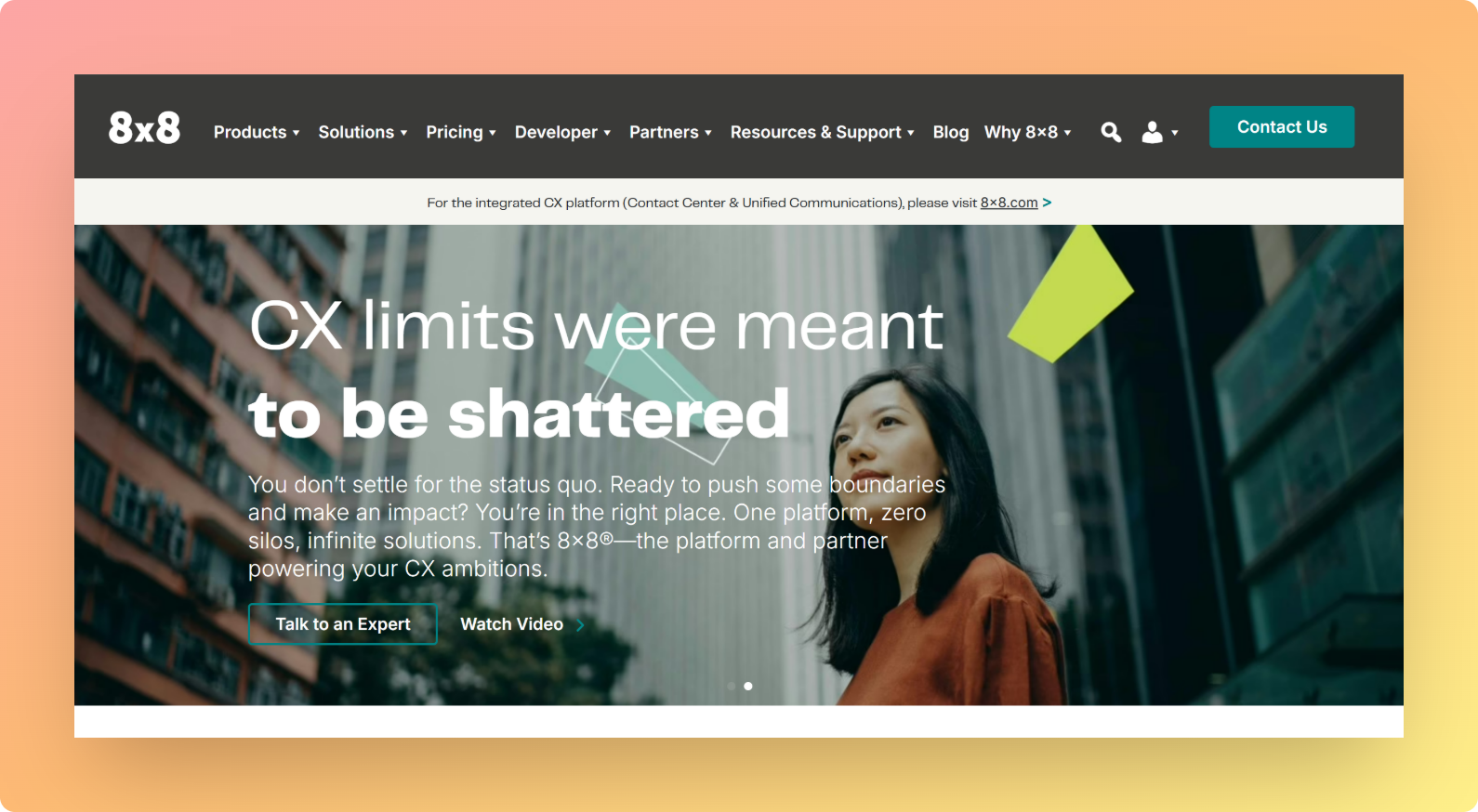Screen dimensions: 1478x812
Task: Go home via the 8x8 logo
Action: pyautogui.click(x=144, y=127)
